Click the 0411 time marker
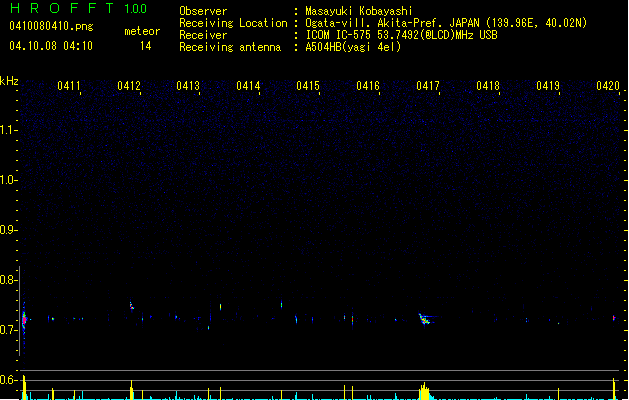The image size is (629, 400). 69,86
